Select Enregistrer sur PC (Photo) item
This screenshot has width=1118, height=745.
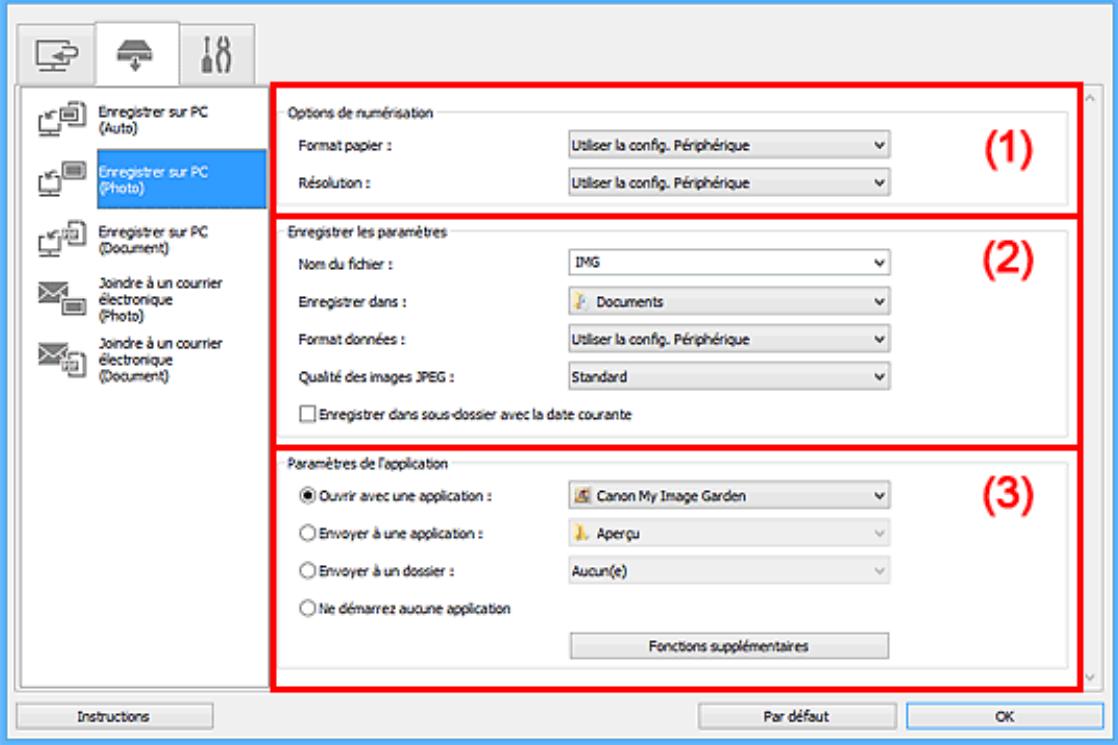click(181, 179)
